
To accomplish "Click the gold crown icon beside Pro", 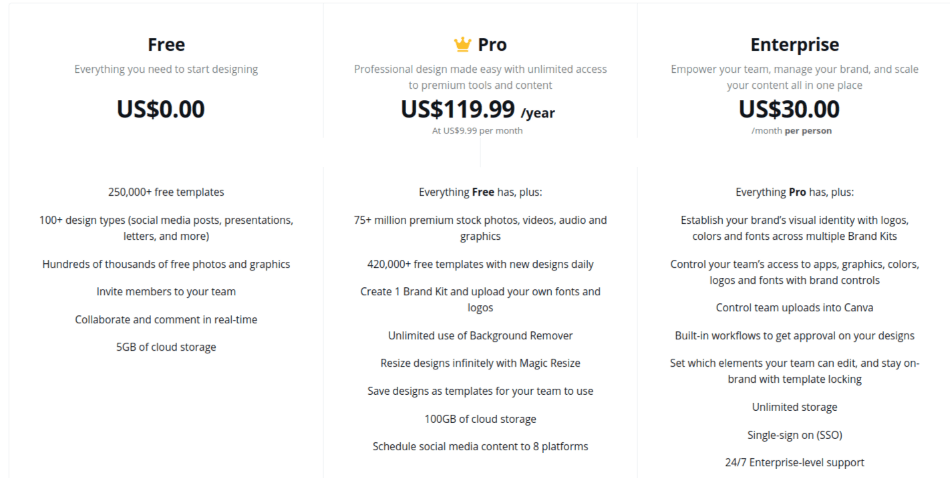I will [462, 44].
